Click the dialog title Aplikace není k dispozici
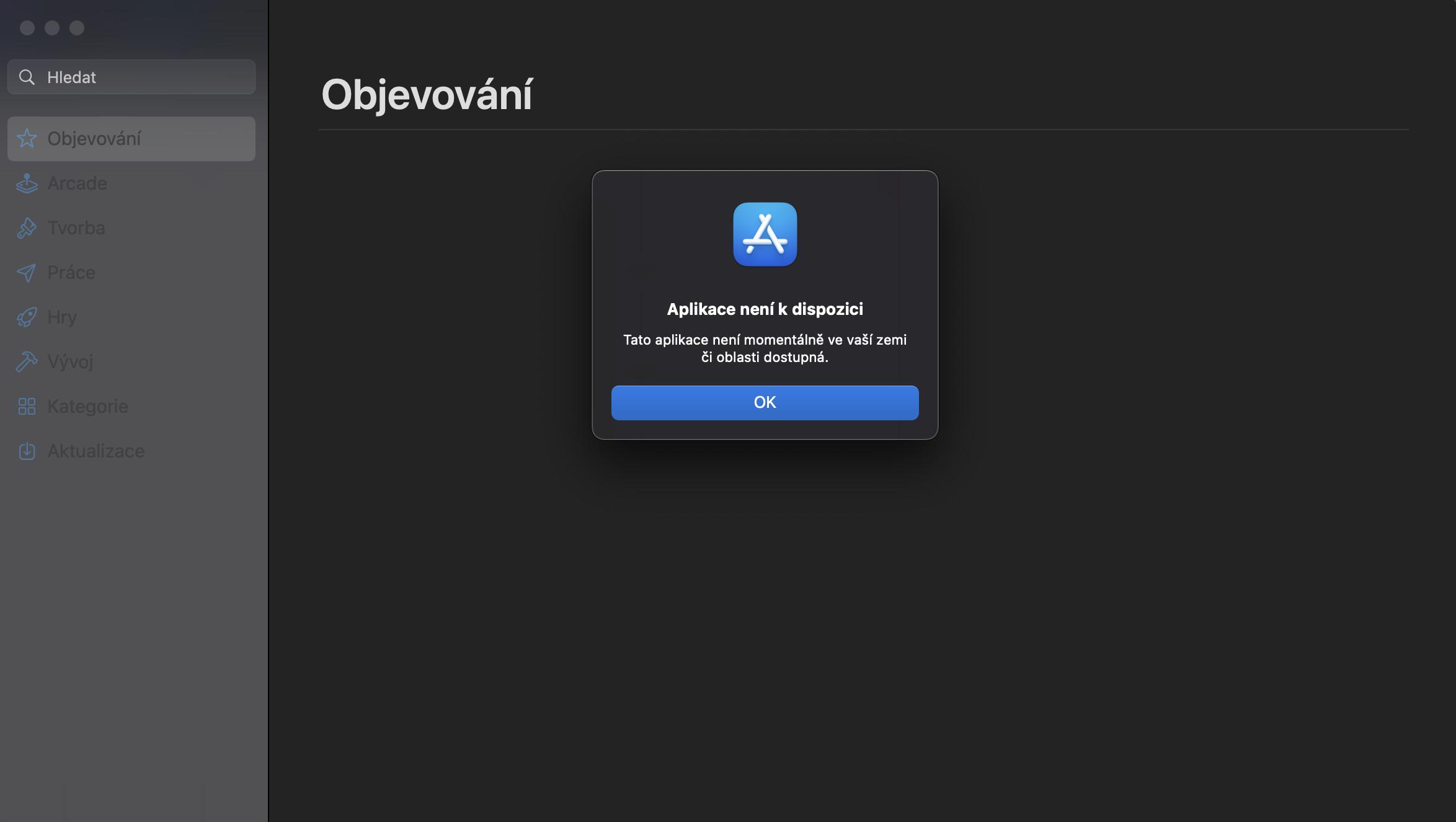Image resolution: width=1456 pixels, height=822 pixels. coord(765,309)
